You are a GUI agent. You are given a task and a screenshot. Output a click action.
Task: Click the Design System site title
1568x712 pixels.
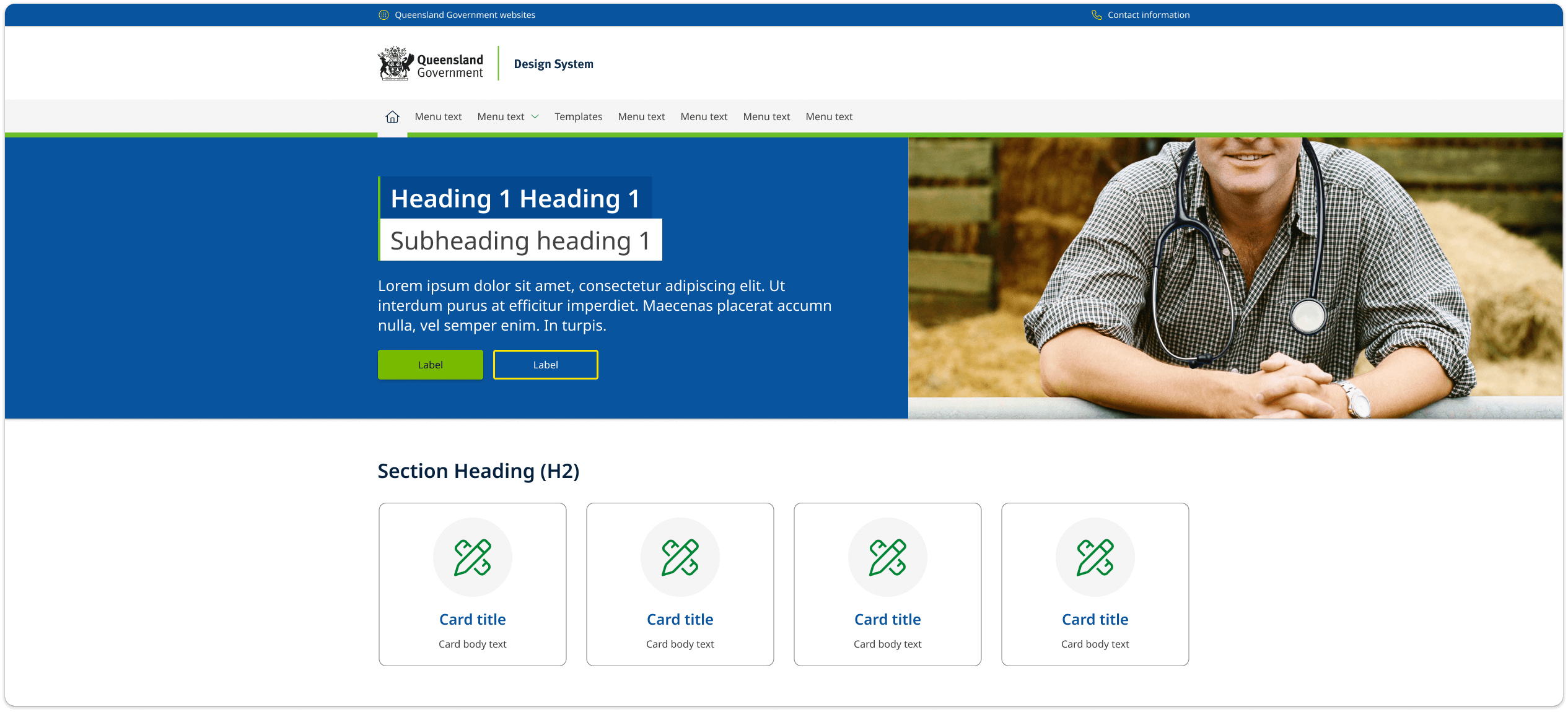[553, 64]
